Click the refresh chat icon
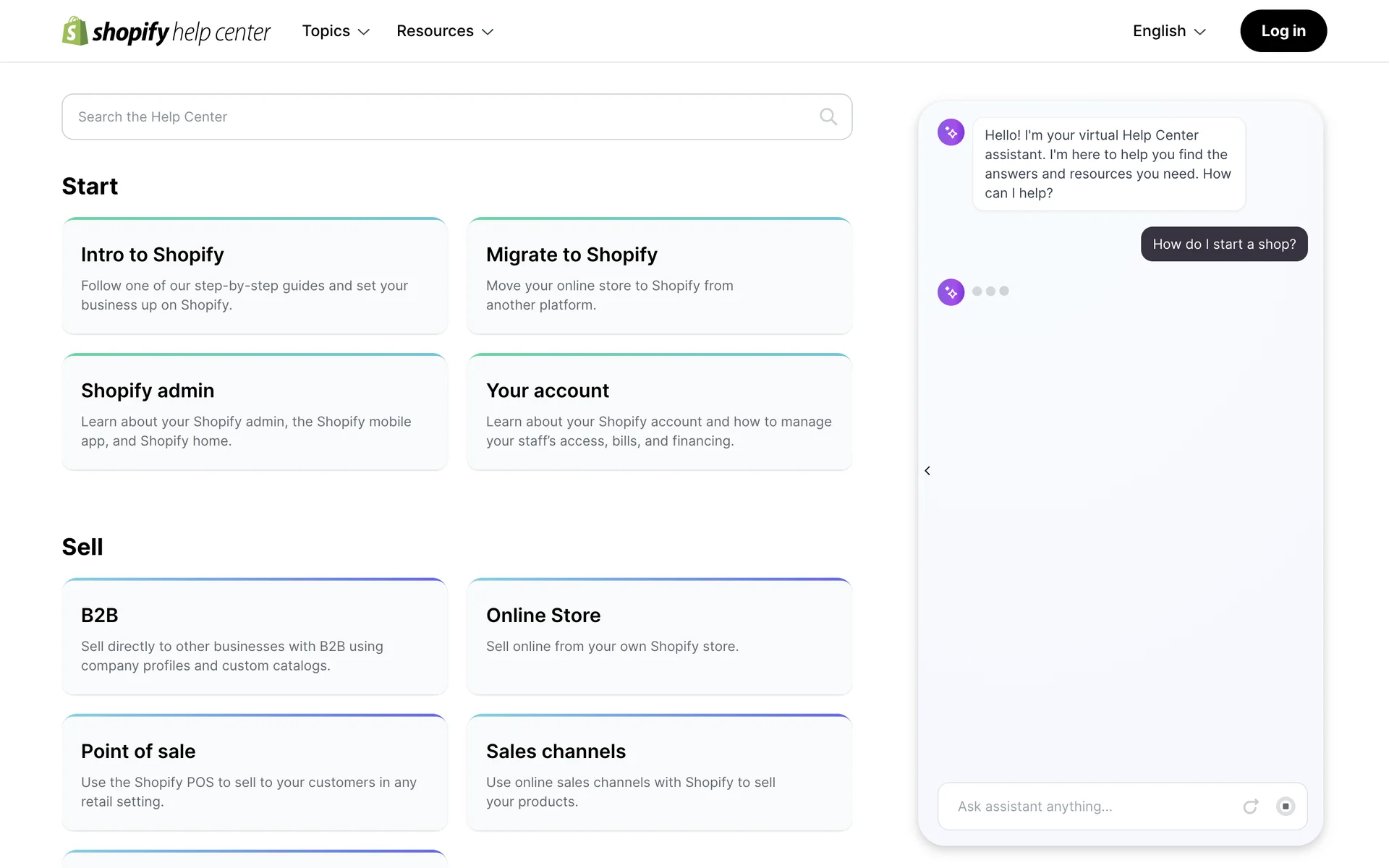This screenshot has width=1389, height=868. (1250, 807)
